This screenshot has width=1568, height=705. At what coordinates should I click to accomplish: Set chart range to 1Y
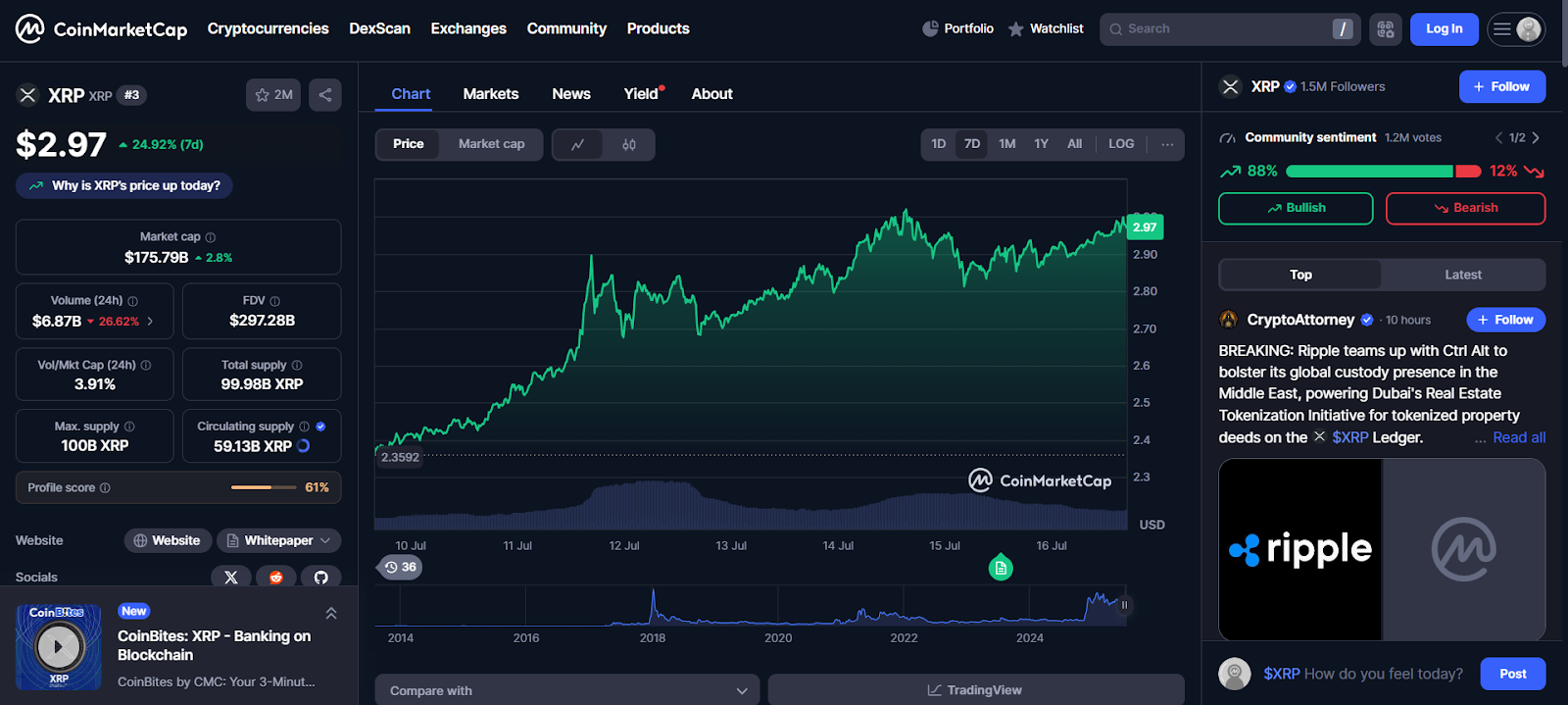[x=1042, y=144]
